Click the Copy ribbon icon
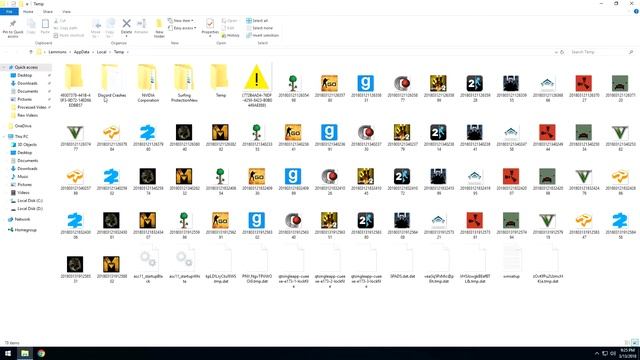640x360 pixels. tap(31, 27)
